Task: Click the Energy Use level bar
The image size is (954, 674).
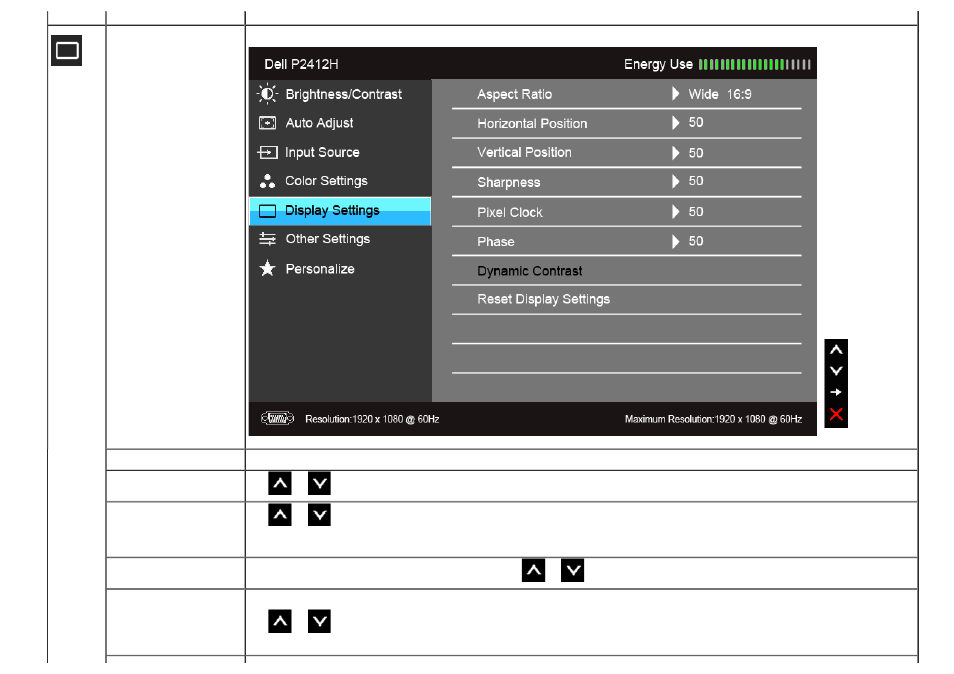Action: tap(754, 64)
